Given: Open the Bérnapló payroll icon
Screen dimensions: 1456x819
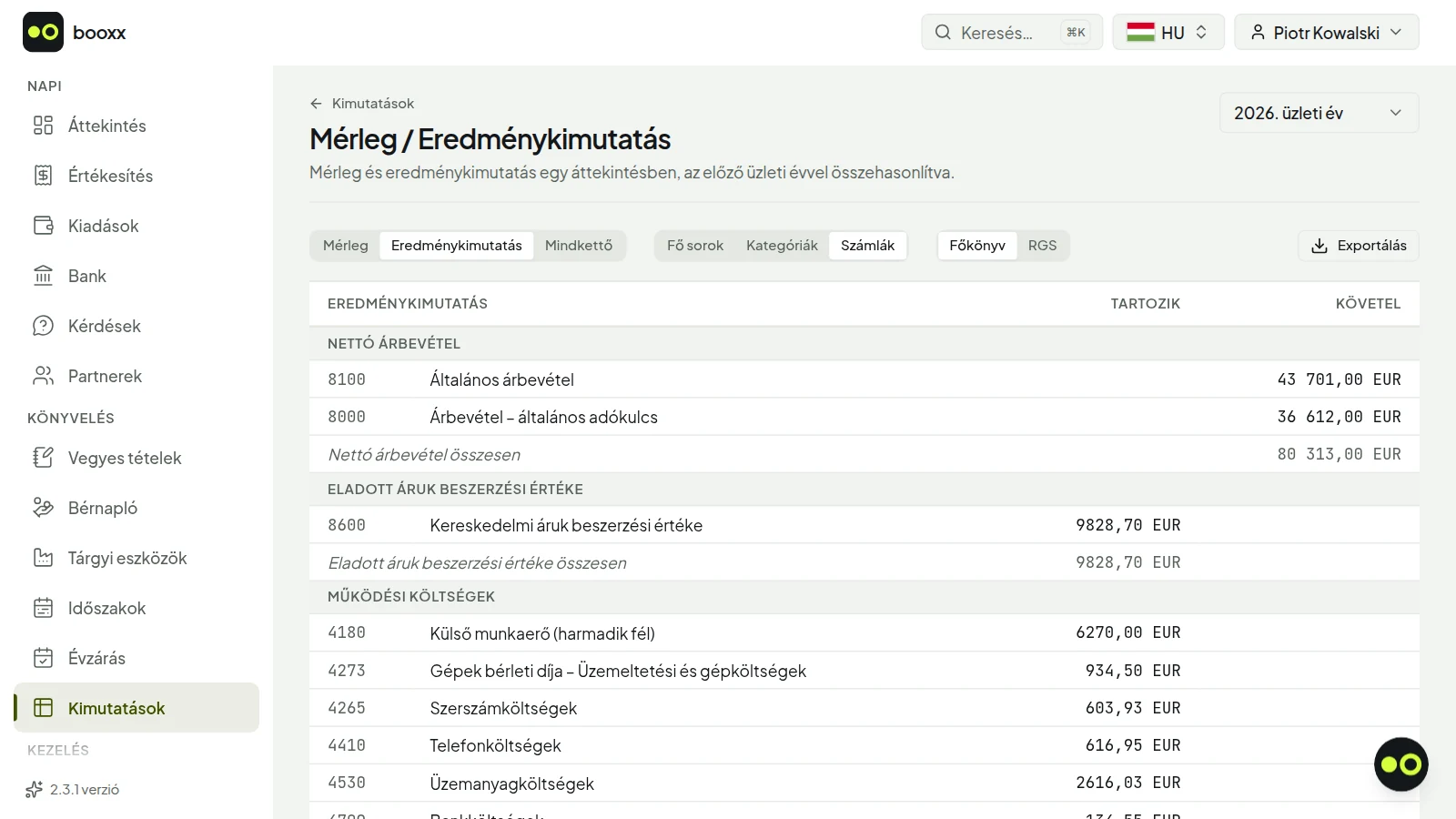Looking at the screenshot, I should tap(43, 508).
